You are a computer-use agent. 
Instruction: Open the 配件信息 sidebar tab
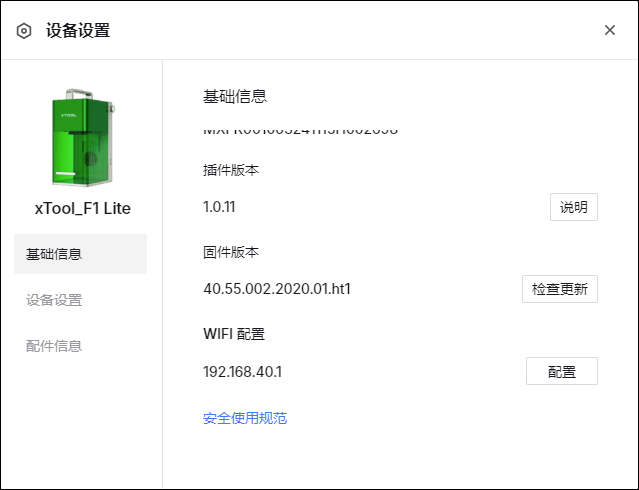(54, 346)
